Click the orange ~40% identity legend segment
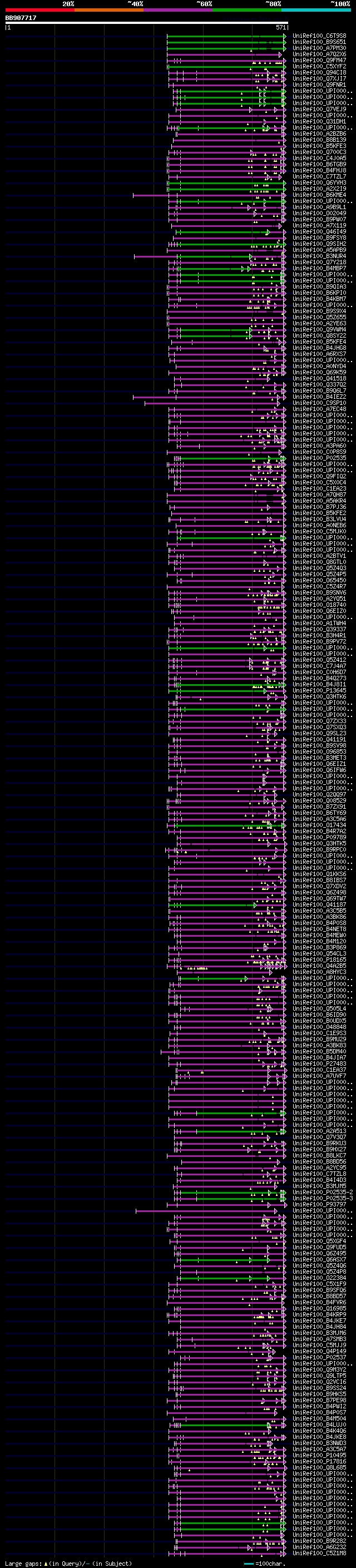The height and width of the screenshot is (1568, 356). pyautogui.click(x=109, y=10)
